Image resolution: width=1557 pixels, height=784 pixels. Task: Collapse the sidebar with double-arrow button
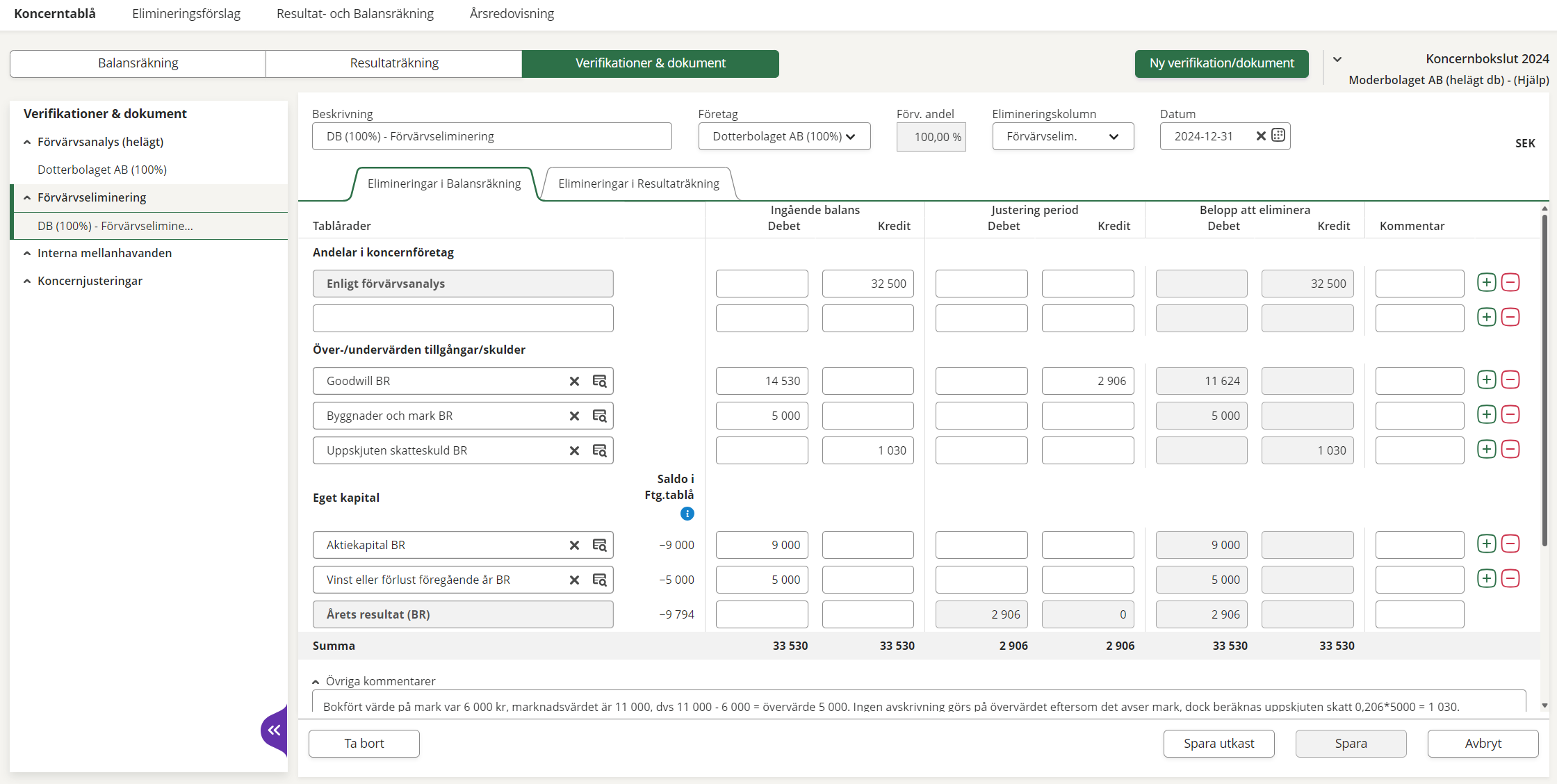(275, 730)
